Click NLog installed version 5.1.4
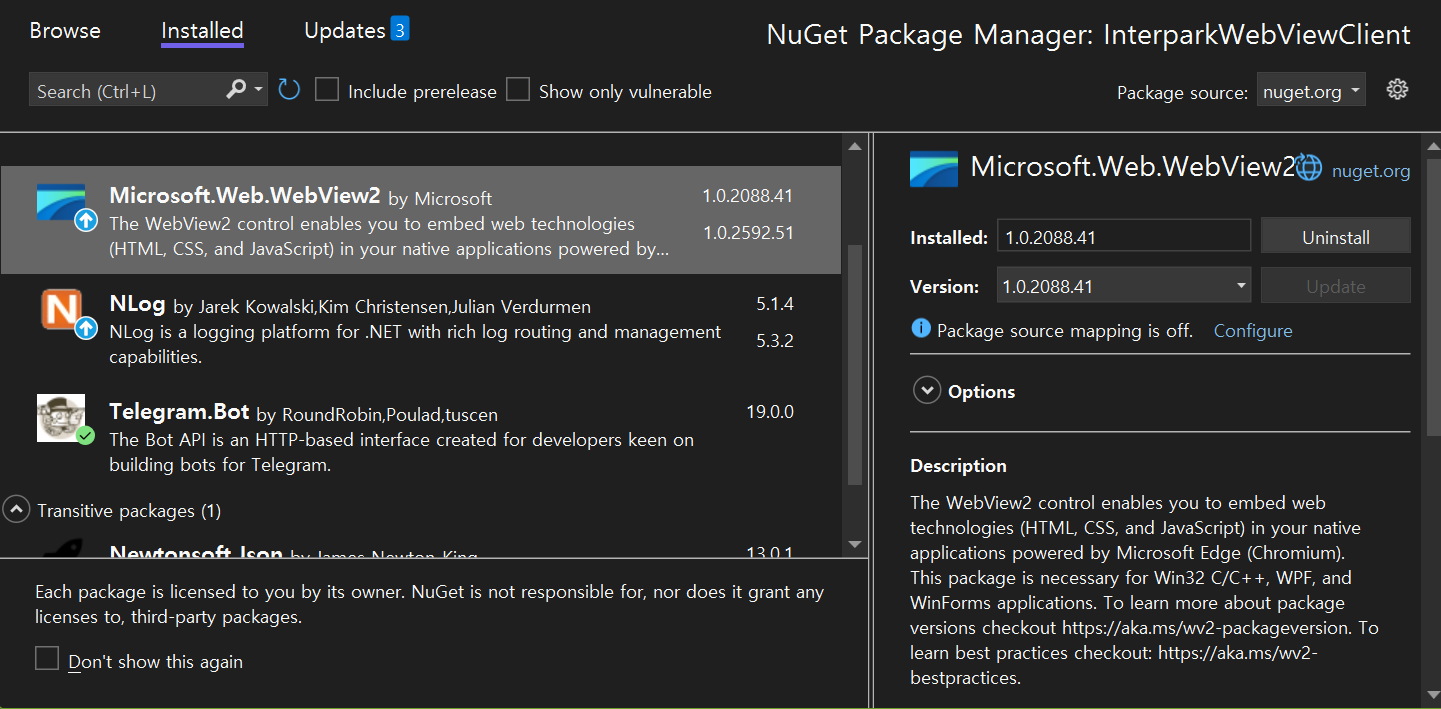The image size is (1441, 709). pyautogui.click(x=775, y=303)
